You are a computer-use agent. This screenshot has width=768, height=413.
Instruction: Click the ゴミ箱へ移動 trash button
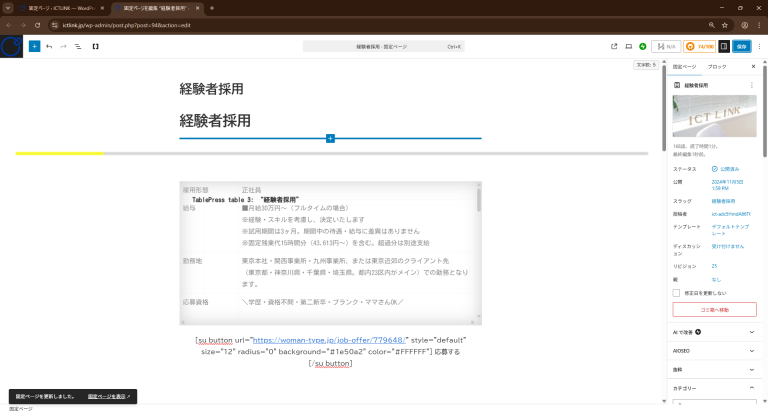pos(714,310)
